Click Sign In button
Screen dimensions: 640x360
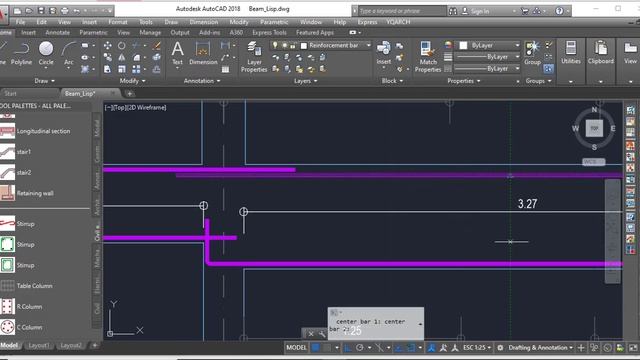click(476, 11)
